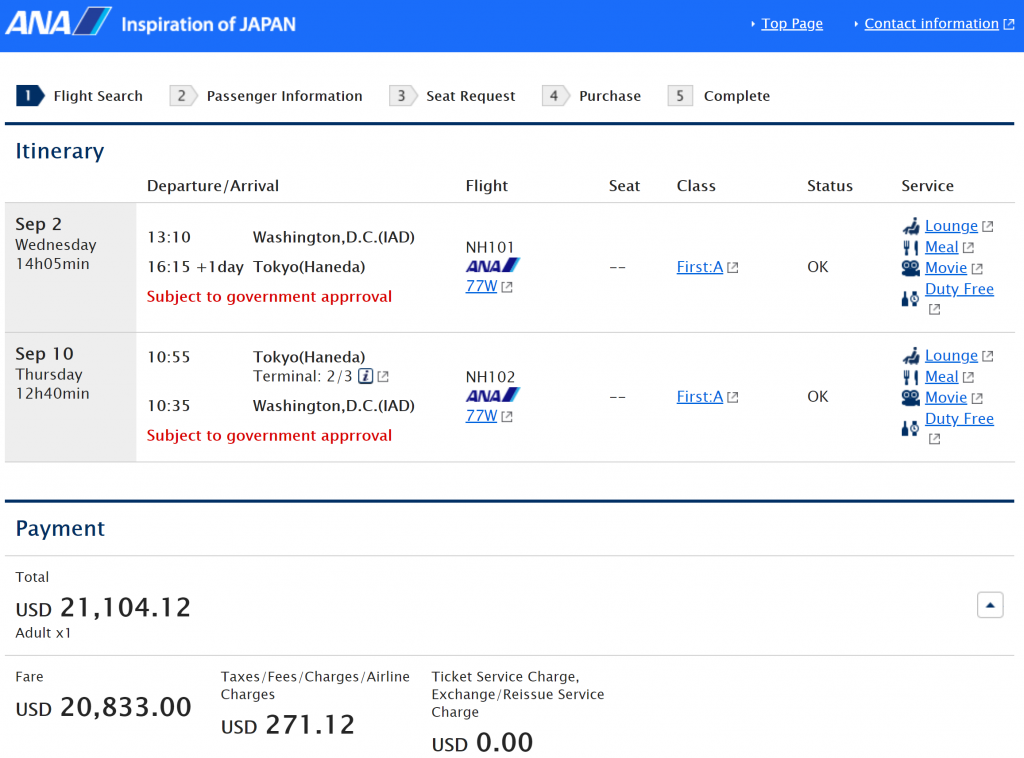Click external icon next to NH101 Lounge
This screenshot has width=1024, height=758.
pos(987,227)
